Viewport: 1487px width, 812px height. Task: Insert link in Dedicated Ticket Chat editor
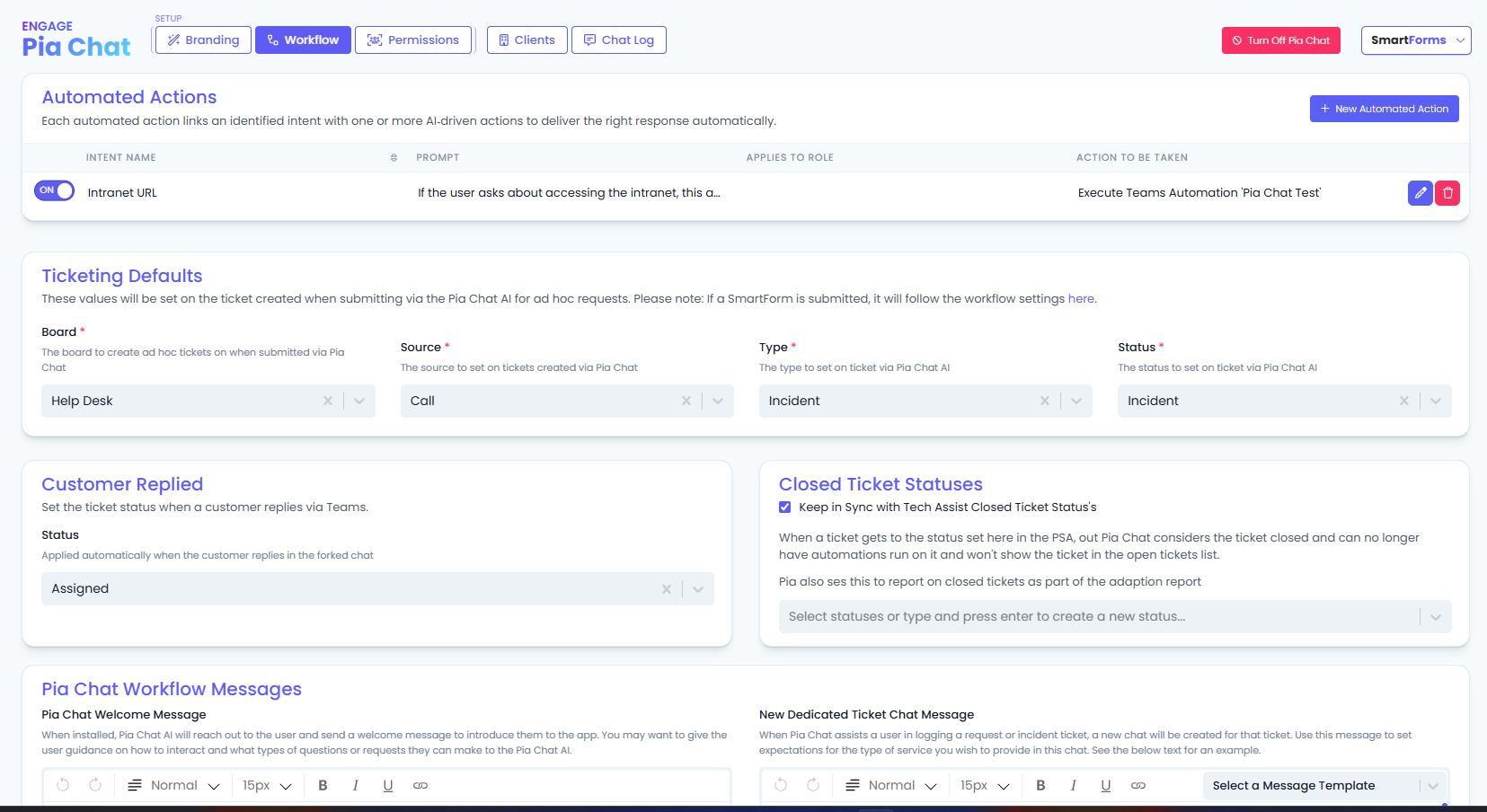(x=1138, y=785)
